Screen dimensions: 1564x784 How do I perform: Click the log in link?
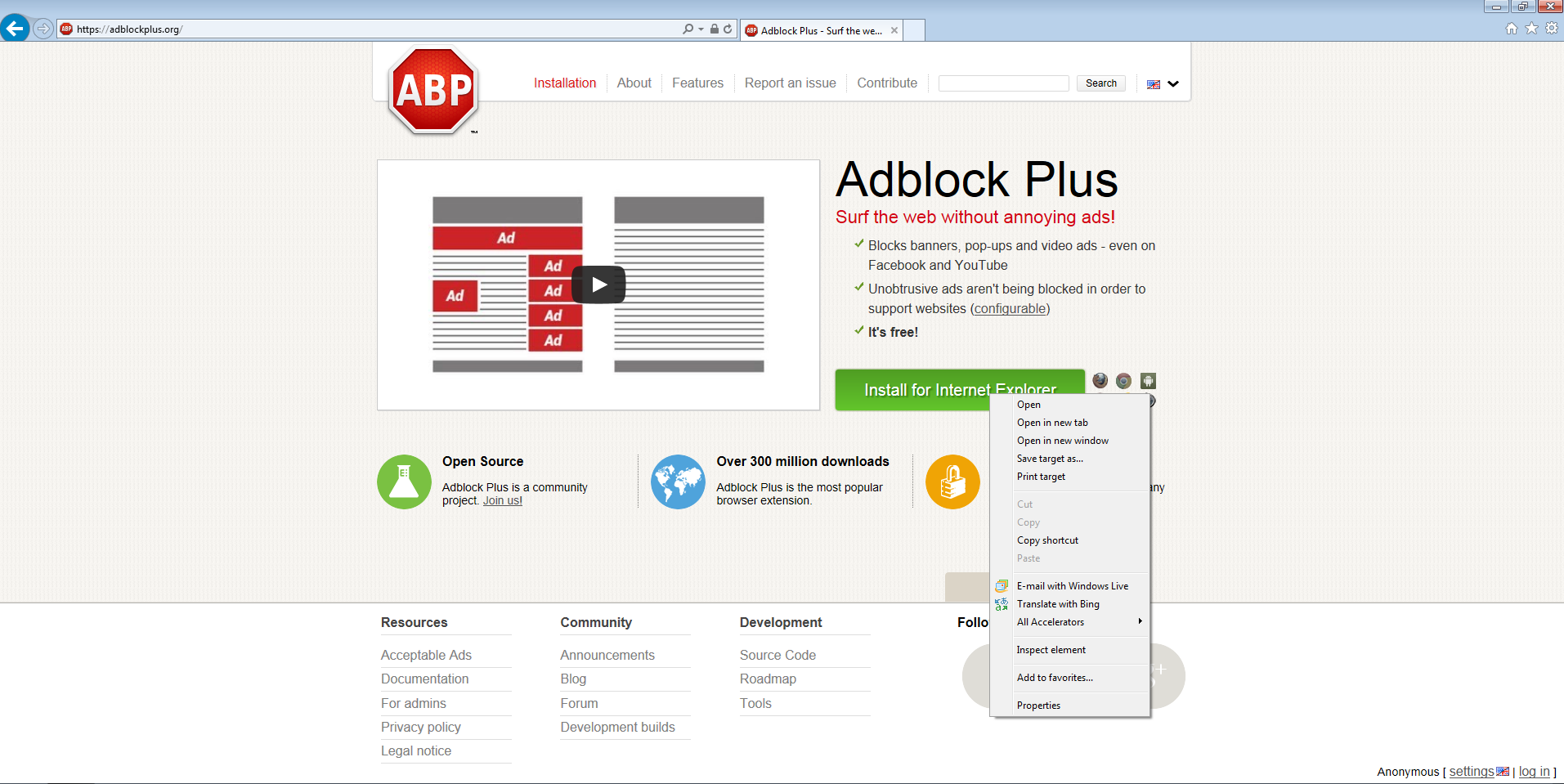tap(1535, 771)
